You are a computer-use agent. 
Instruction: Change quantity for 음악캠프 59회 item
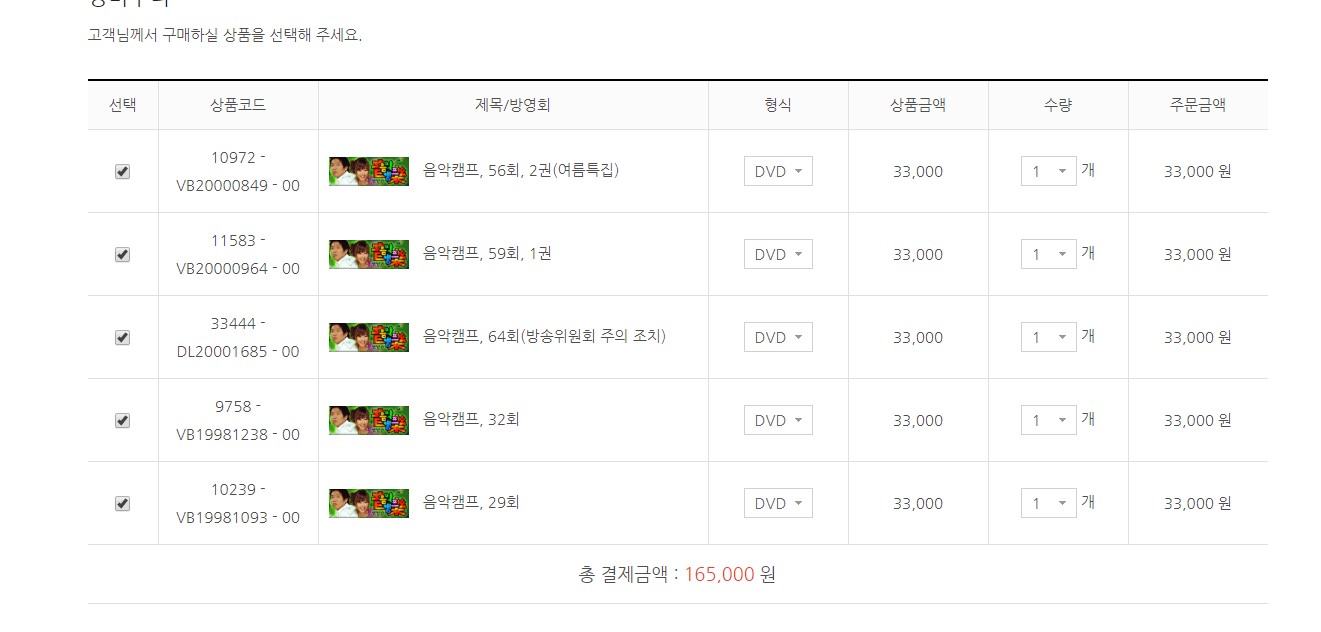pos(1048,254)
